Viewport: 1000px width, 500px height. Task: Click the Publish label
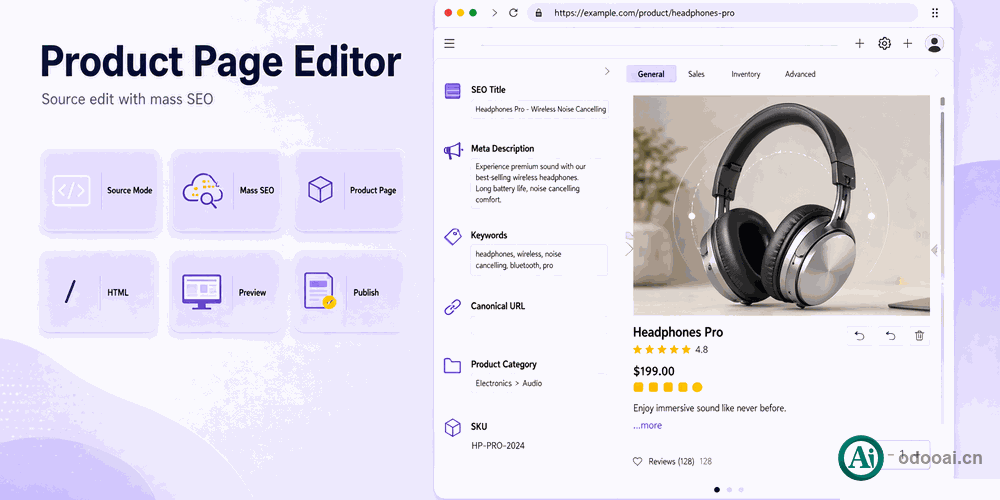tap(366, 292)
